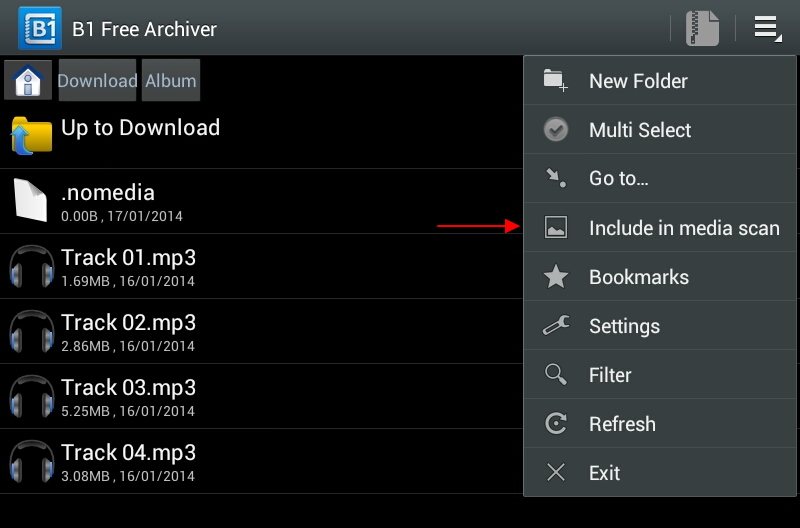Click the Settings wrench icon

(556, 325)
